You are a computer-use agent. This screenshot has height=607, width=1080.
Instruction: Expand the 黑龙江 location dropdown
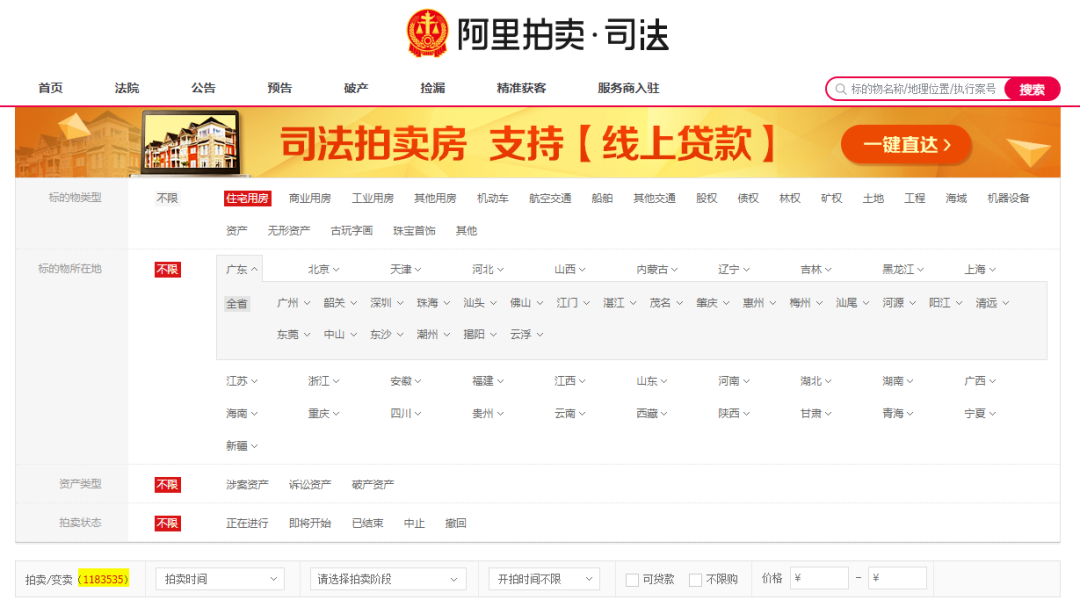click(x=902, y=269)
